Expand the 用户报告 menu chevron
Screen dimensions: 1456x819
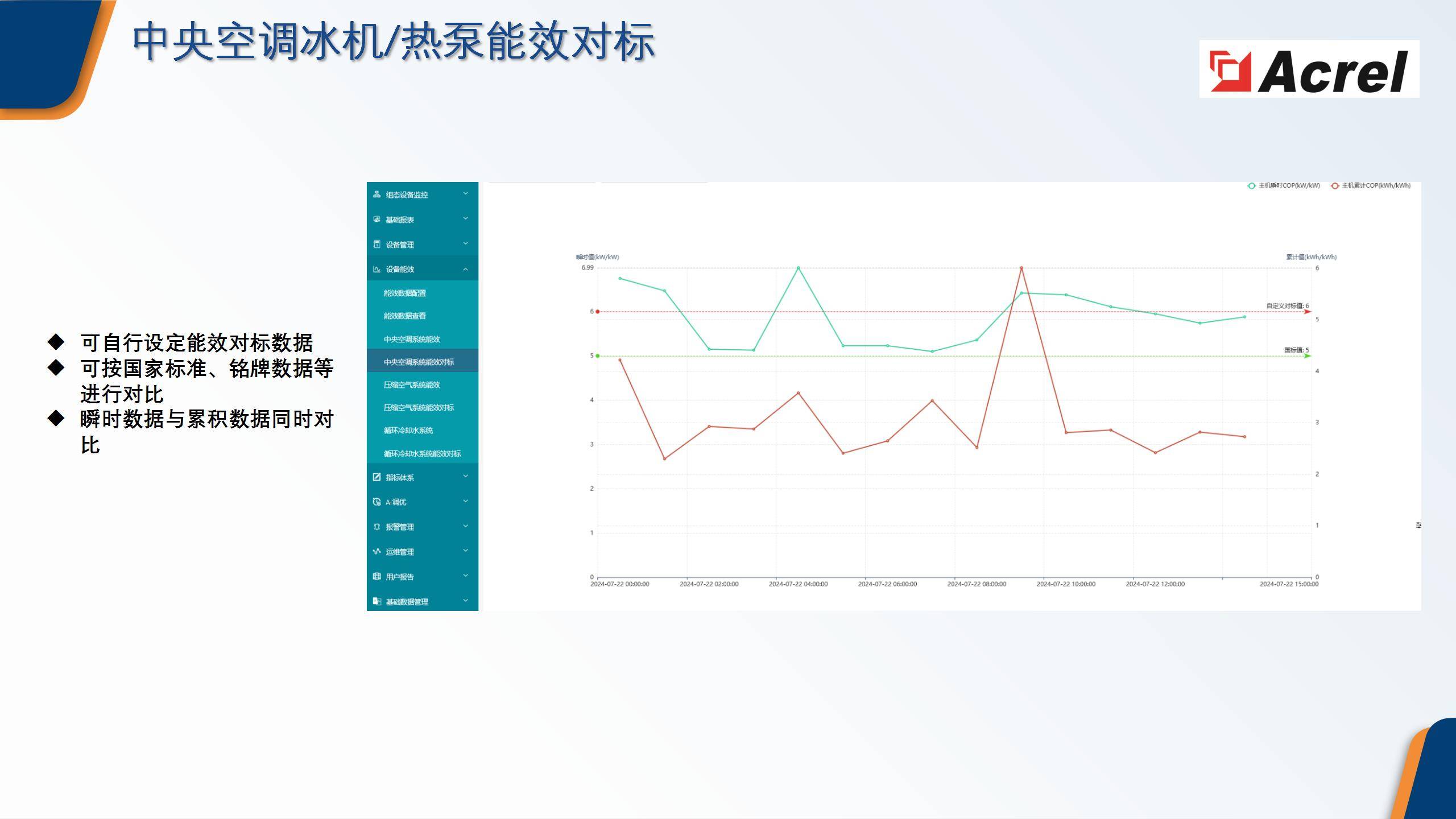click(x=465, y=576)
